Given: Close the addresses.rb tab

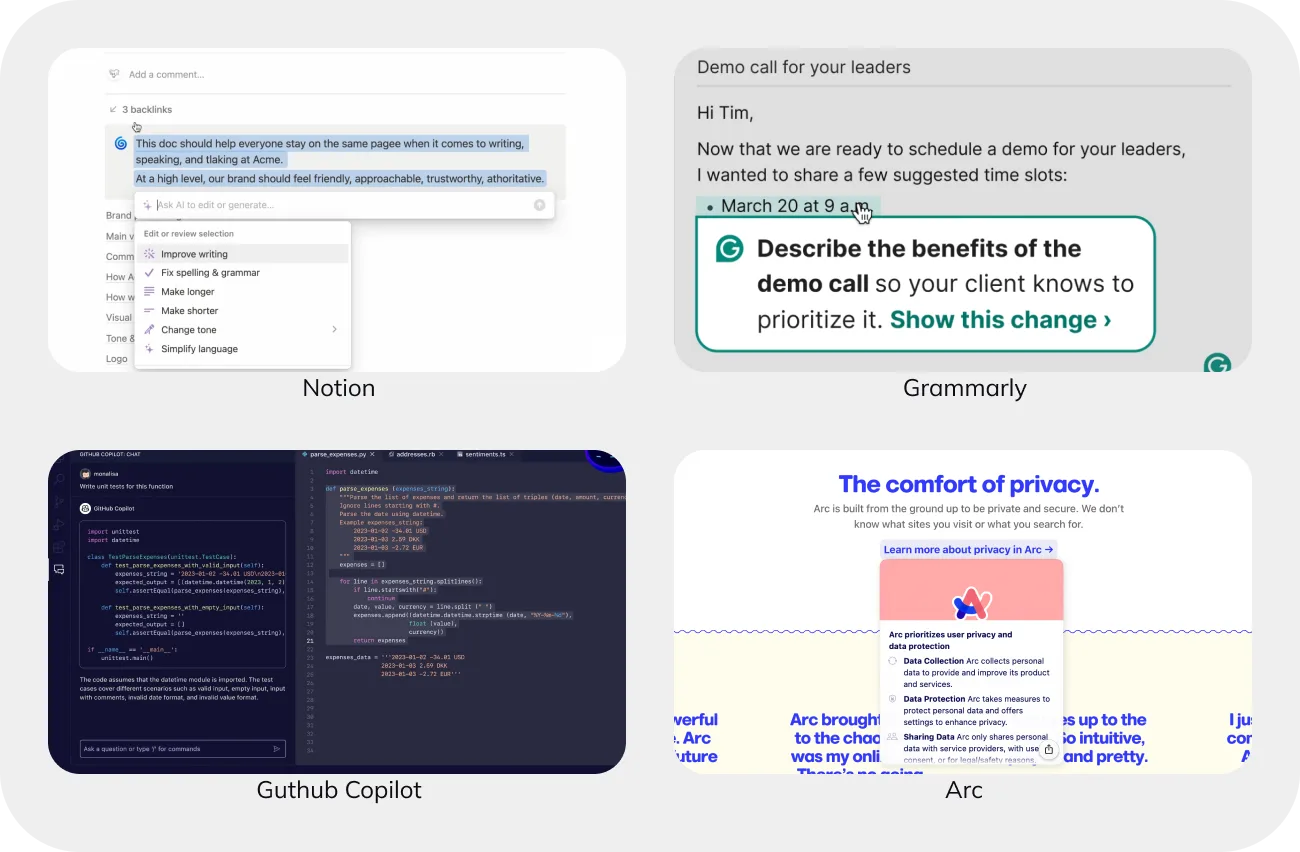Looking at the screenshot, I should point(443,455).
